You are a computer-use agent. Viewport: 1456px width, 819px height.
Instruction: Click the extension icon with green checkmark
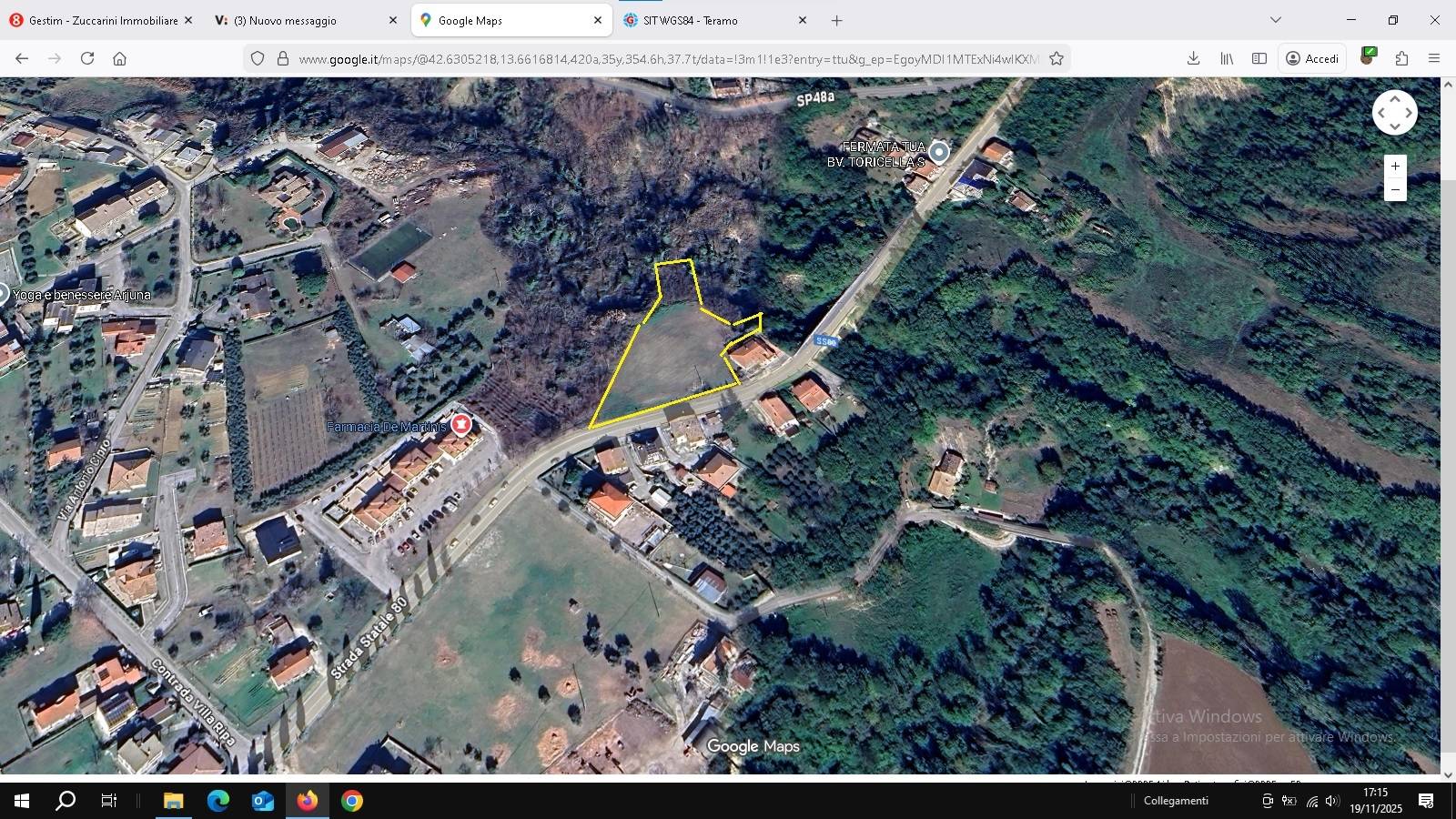point(1367,56)
